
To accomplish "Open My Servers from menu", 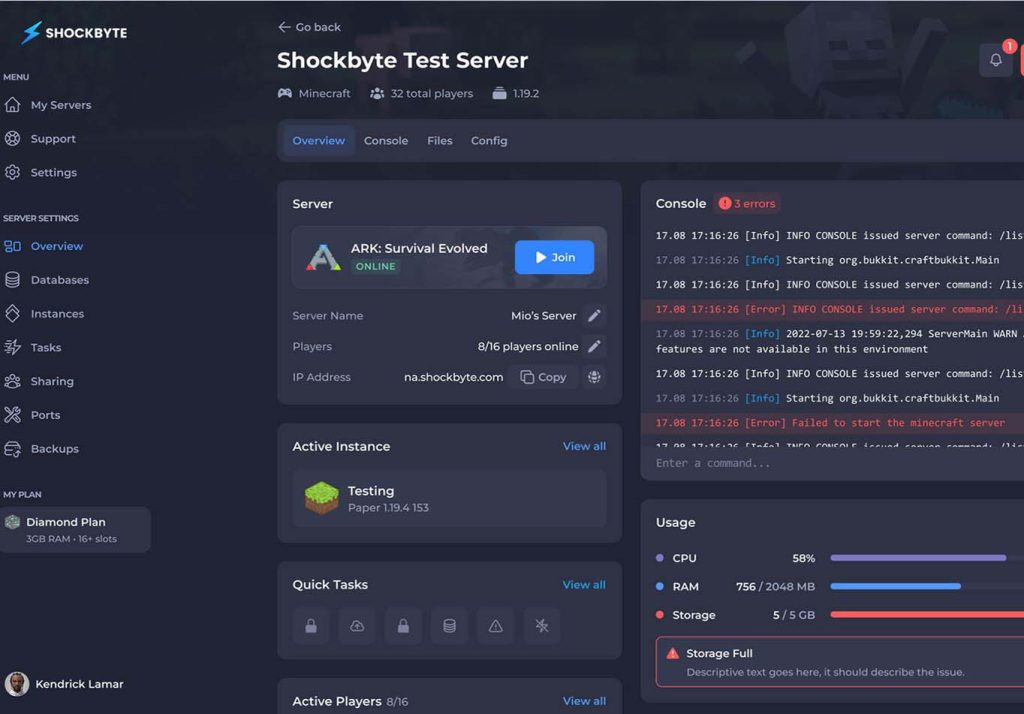I will 60,105.
